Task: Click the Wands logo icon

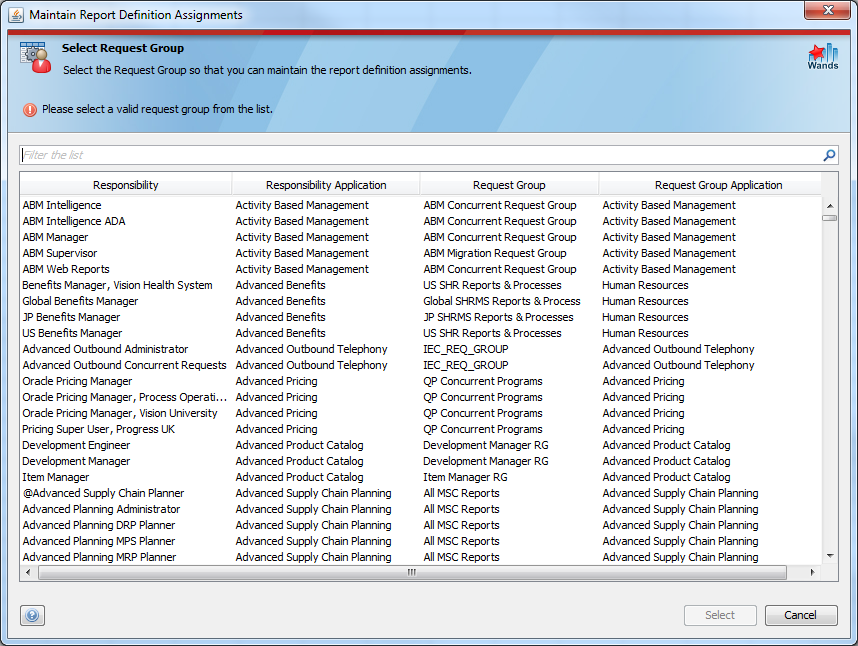Action: point(823,57)
